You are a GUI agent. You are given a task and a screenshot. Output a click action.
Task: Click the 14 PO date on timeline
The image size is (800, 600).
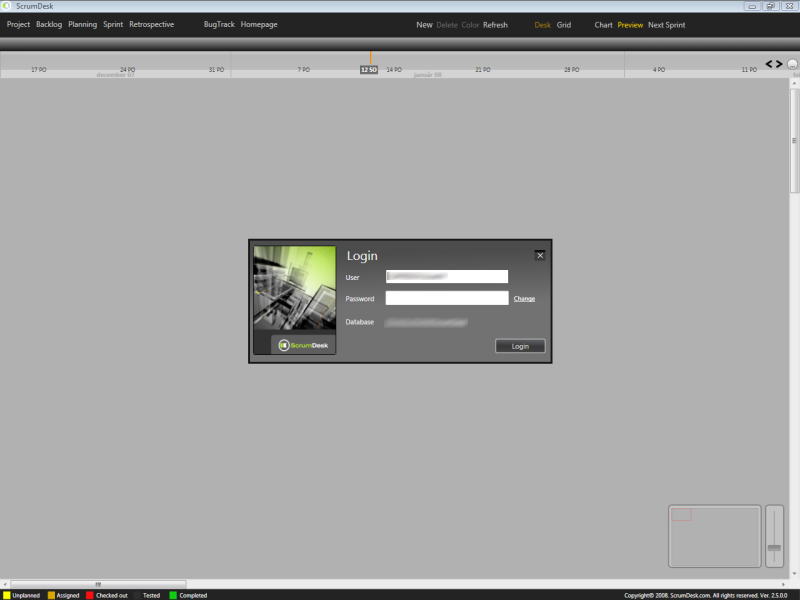[x=394, y=70]
